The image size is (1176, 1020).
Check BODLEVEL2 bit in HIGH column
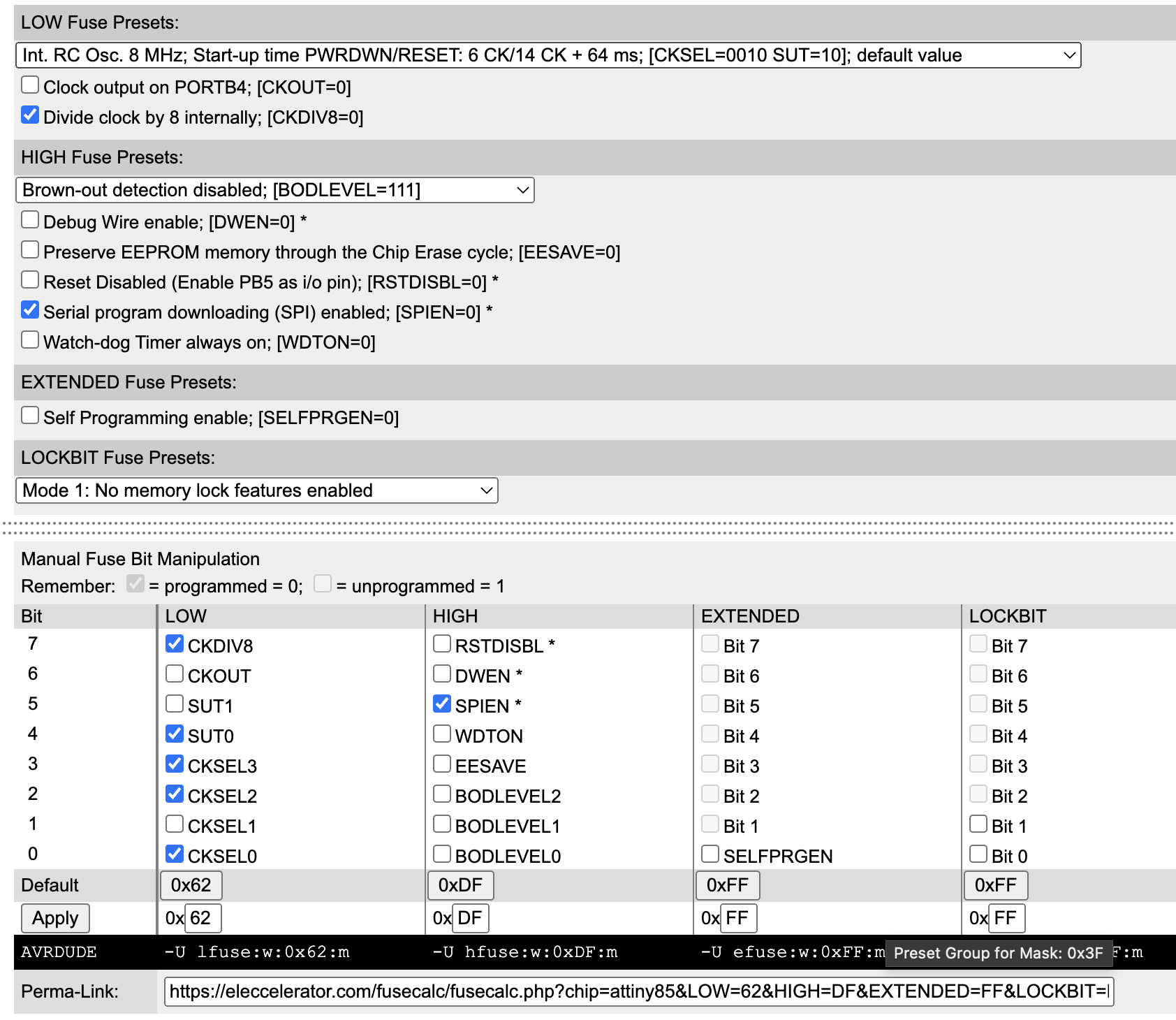442,794
